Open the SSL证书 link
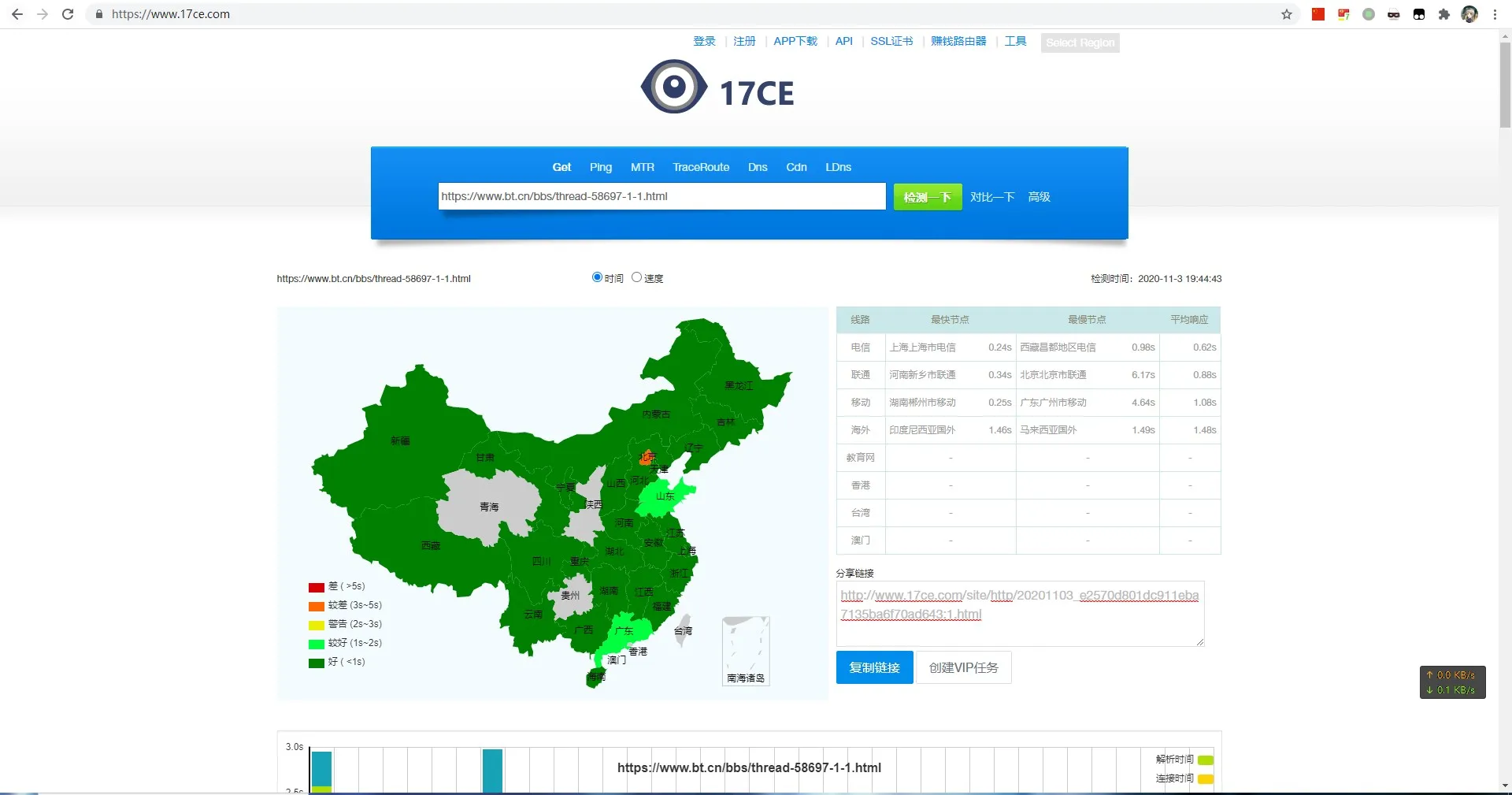 pos(891,41)
